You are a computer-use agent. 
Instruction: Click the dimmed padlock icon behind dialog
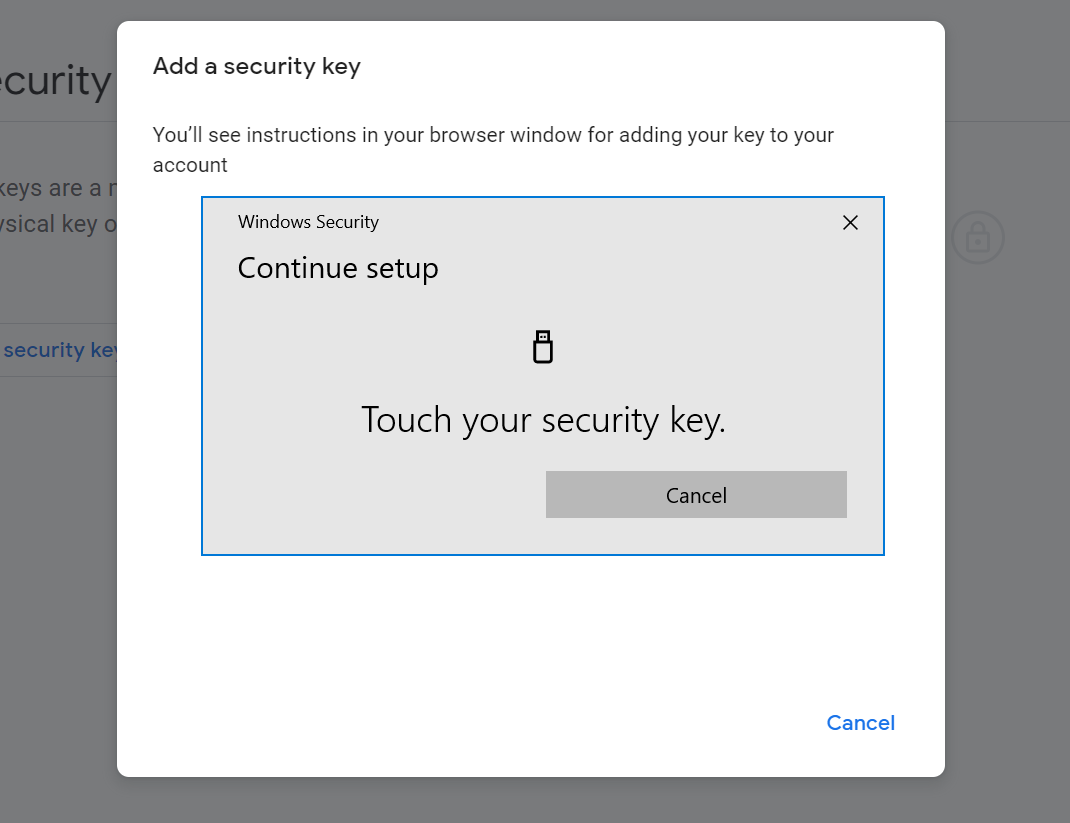pos(978,237)
